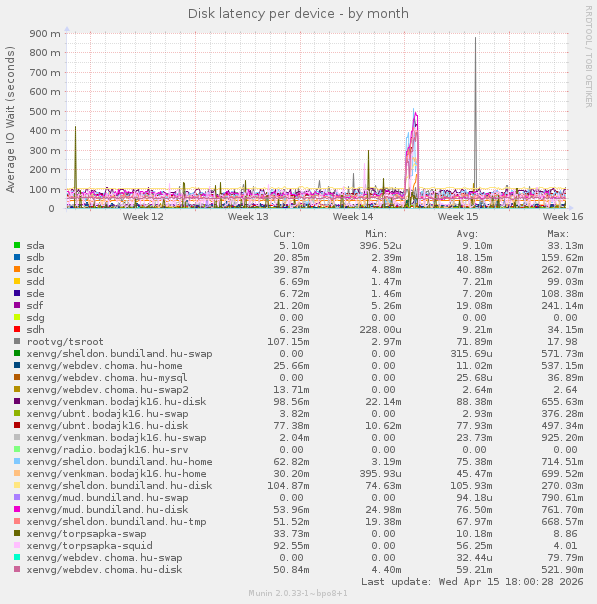Click 'xenvg/ubnt.bodajk16.hu-swap' legend label
The width and height of the screenshot is (597, 604).
(107, 414)
